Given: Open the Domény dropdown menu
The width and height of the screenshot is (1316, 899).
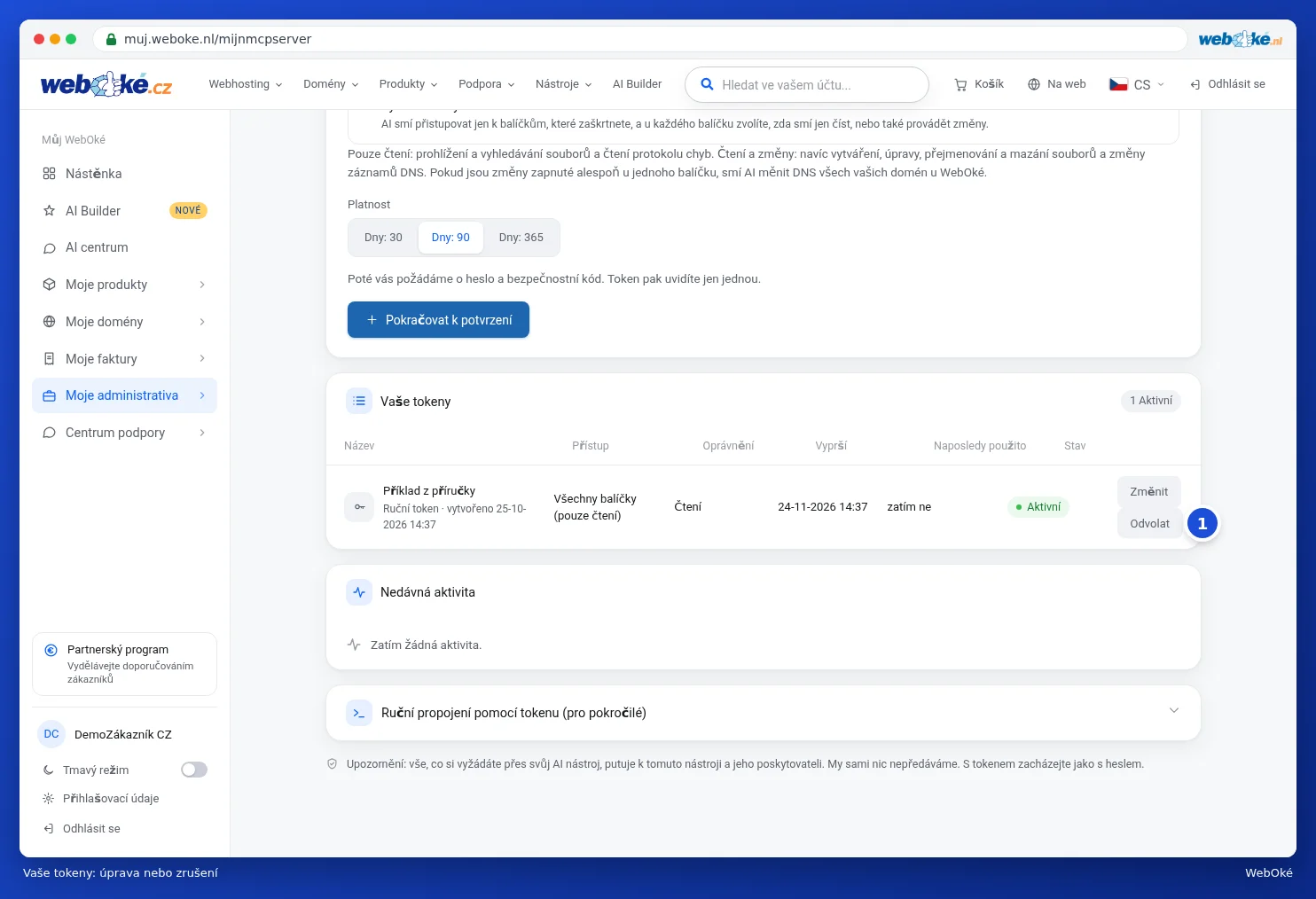Looking at the screenshot, I should [x=331, y=84].
